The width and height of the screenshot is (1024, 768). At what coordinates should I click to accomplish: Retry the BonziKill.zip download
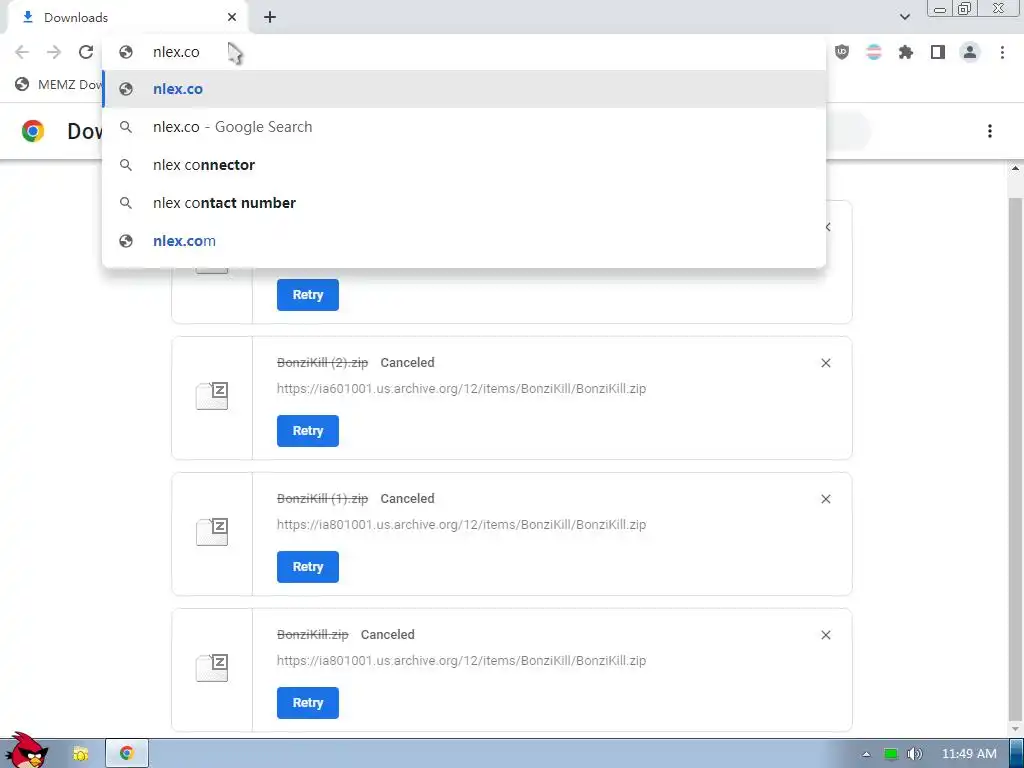308,703
